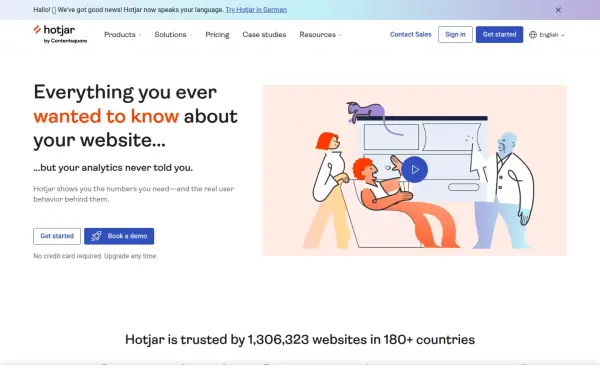Dismiss the language announcement banner

558,10
